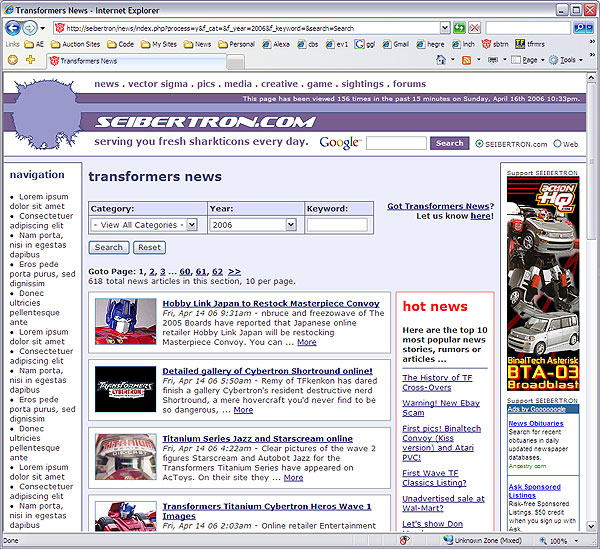Viewport: 600px width, 549px height.
Task: Open the Personal links folder
Action: [x=236, y=44]
